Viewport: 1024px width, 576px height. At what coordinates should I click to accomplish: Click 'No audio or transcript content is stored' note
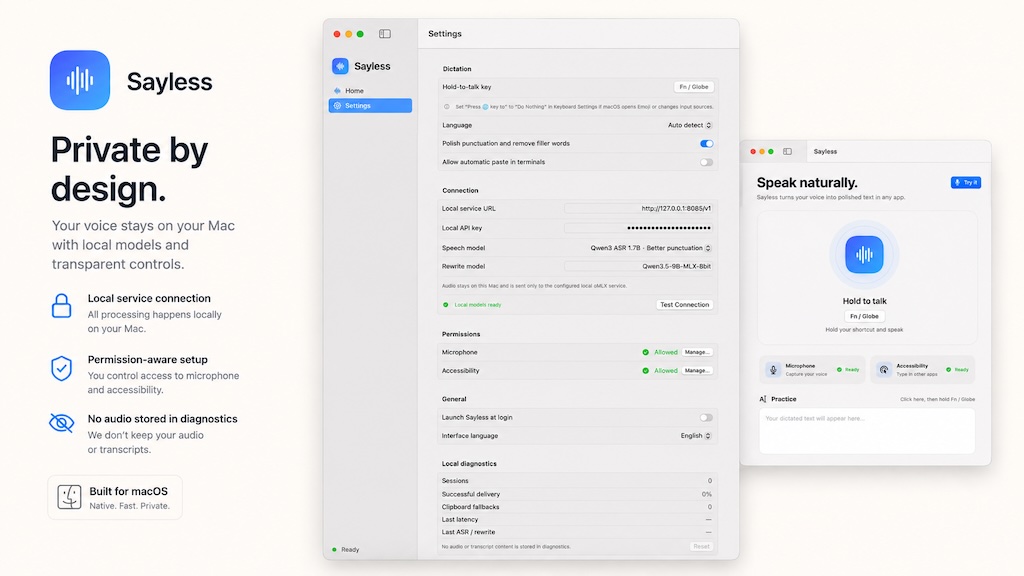(506, 547)
